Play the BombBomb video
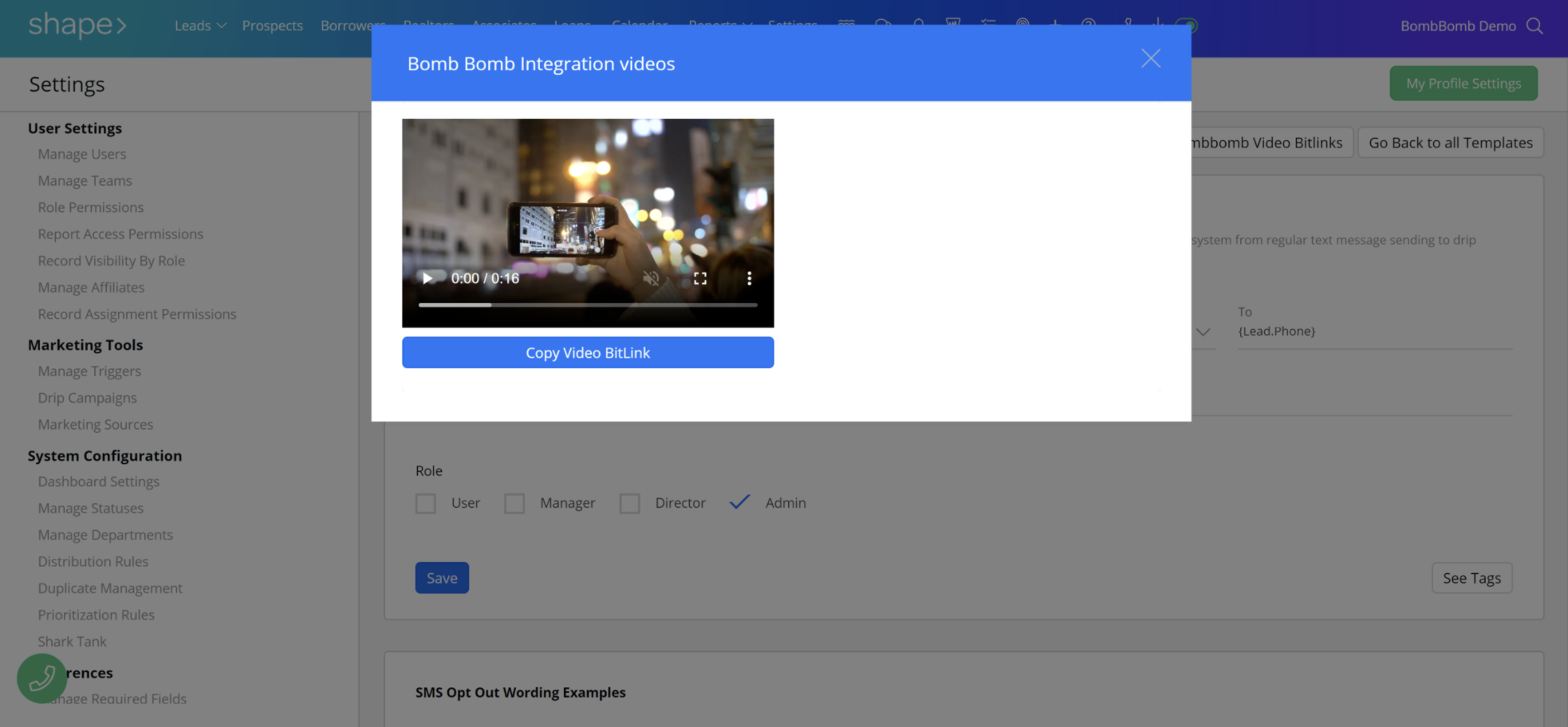 [x=427, y=278]
